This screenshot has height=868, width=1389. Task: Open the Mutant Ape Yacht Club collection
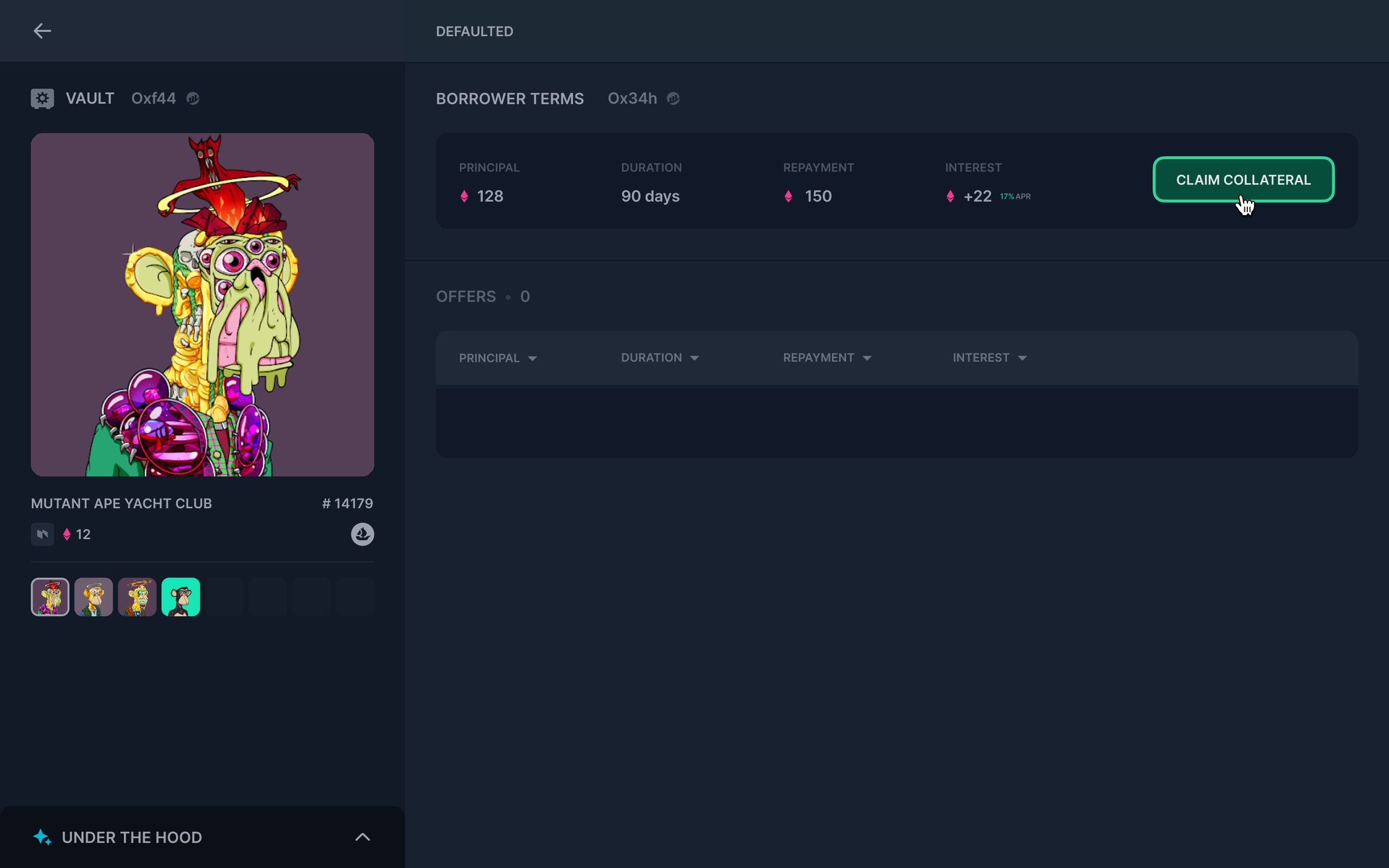click(x=121, y=503)
